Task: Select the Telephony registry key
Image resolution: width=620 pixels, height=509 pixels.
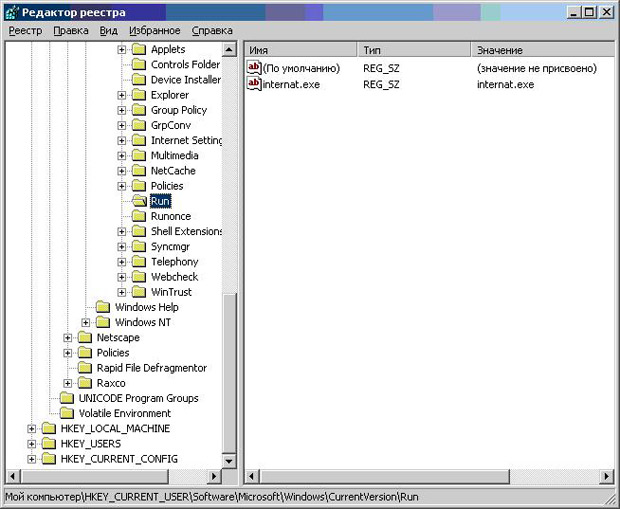Action: click(174, 262)
